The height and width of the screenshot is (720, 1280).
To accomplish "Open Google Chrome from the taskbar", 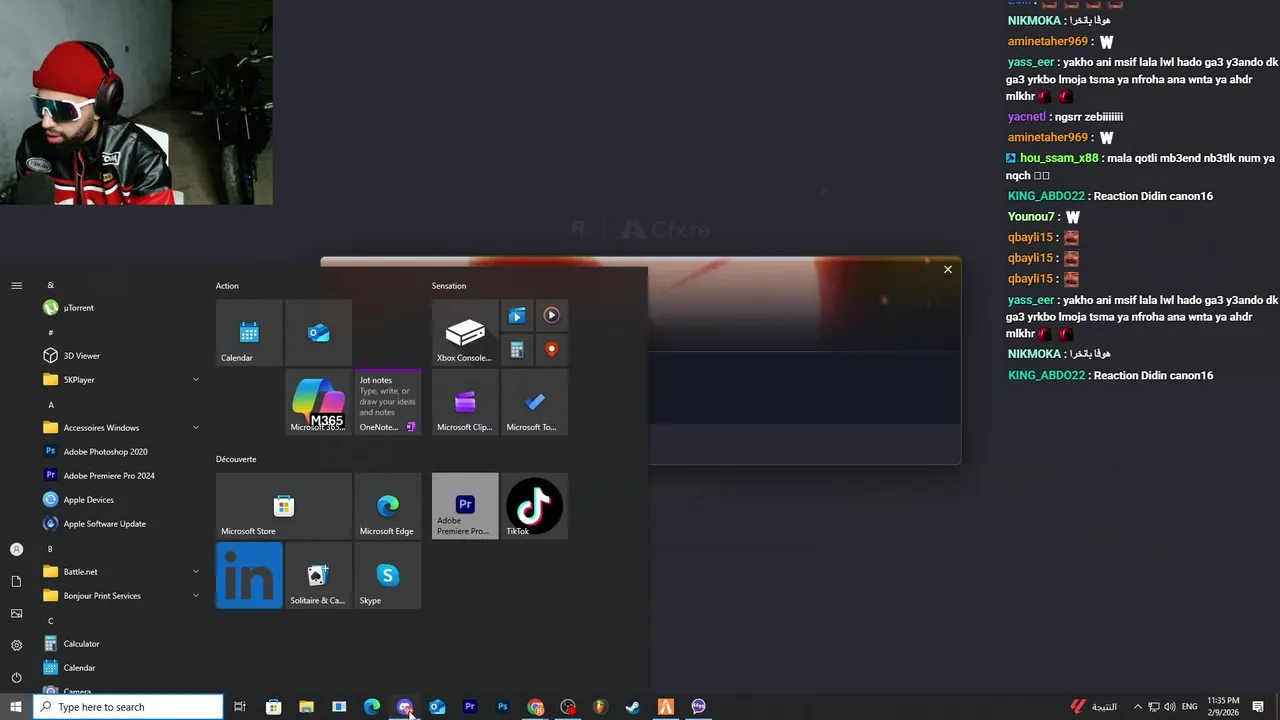I will coord(536,707).
